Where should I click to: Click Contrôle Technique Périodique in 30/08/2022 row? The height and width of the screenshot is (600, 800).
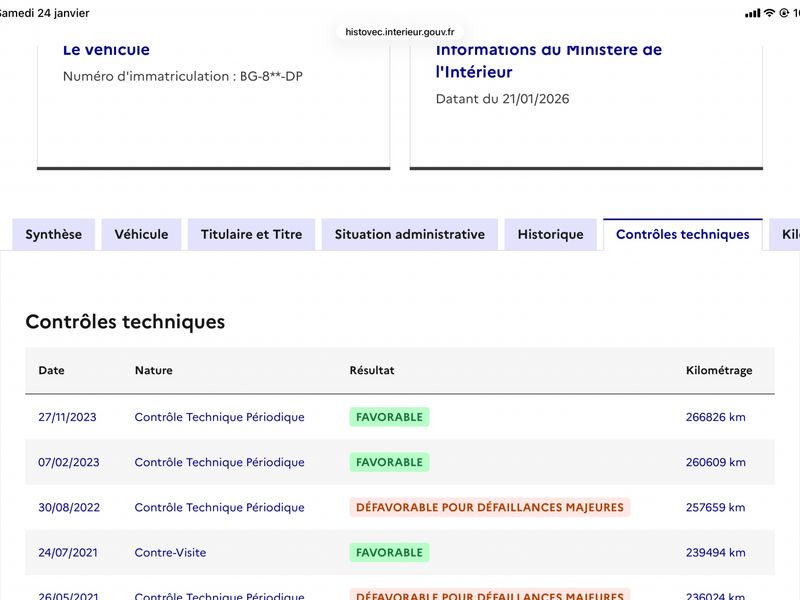click(x=219, y=508)
